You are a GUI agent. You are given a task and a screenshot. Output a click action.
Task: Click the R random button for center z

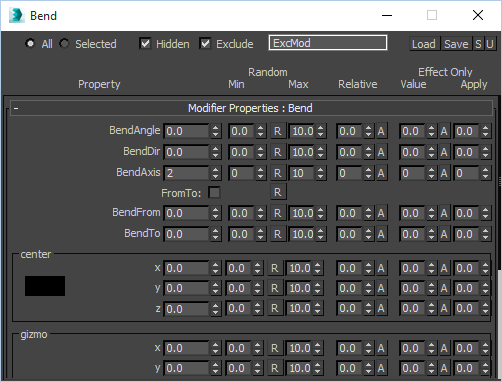pyautogui.click(x=275, y=308)
